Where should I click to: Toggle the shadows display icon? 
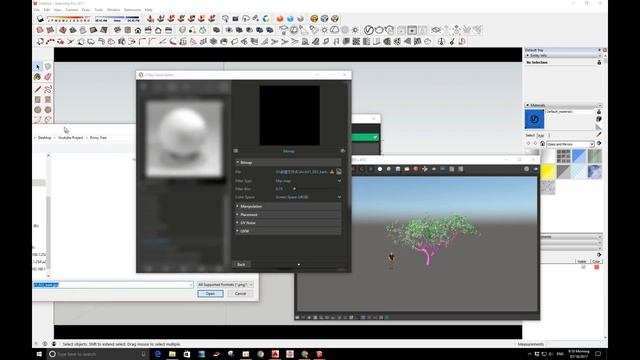(40, 19)
